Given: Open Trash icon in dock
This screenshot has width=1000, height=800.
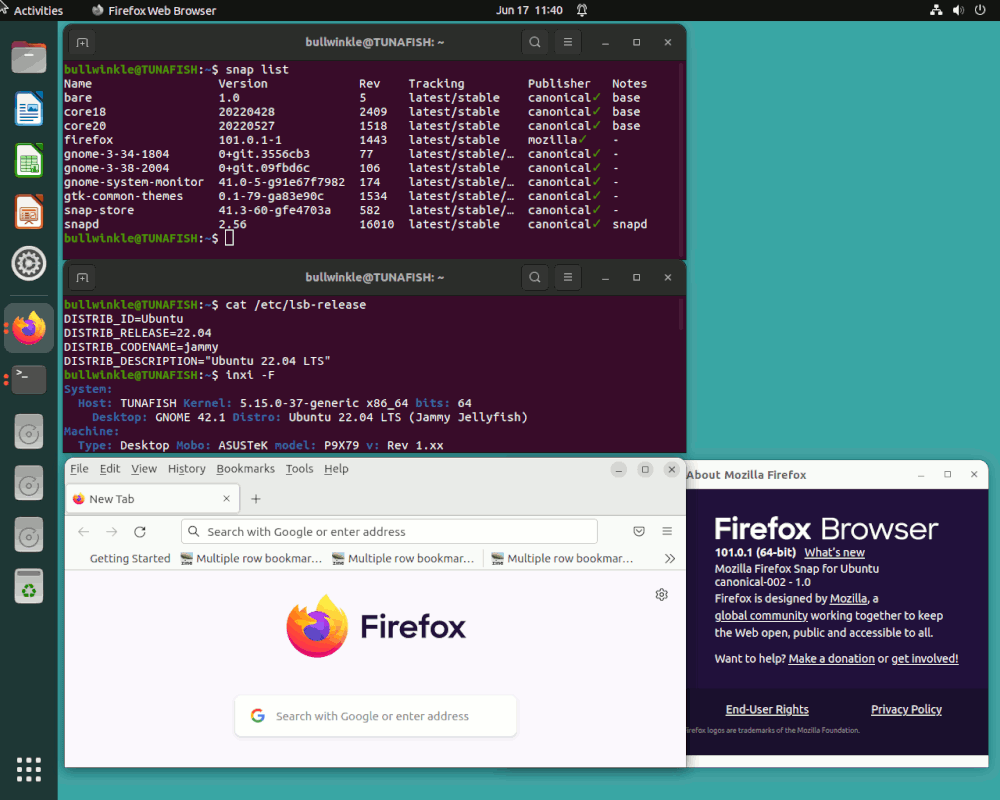Looking at the screenshot, I should (x=29, y=586).
